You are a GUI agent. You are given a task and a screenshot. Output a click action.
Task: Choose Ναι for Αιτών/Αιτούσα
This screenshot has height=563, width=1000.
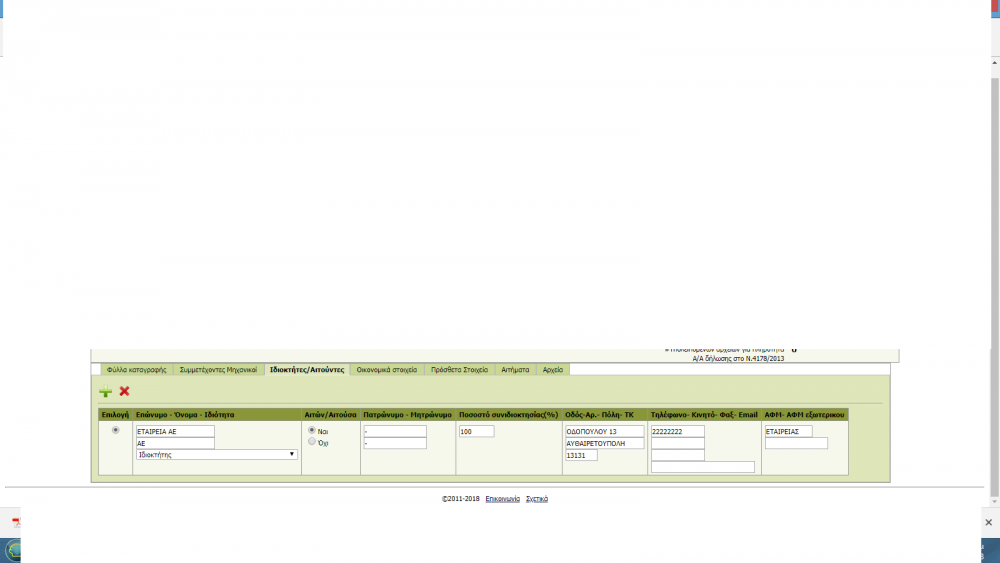tap(312, 430)
